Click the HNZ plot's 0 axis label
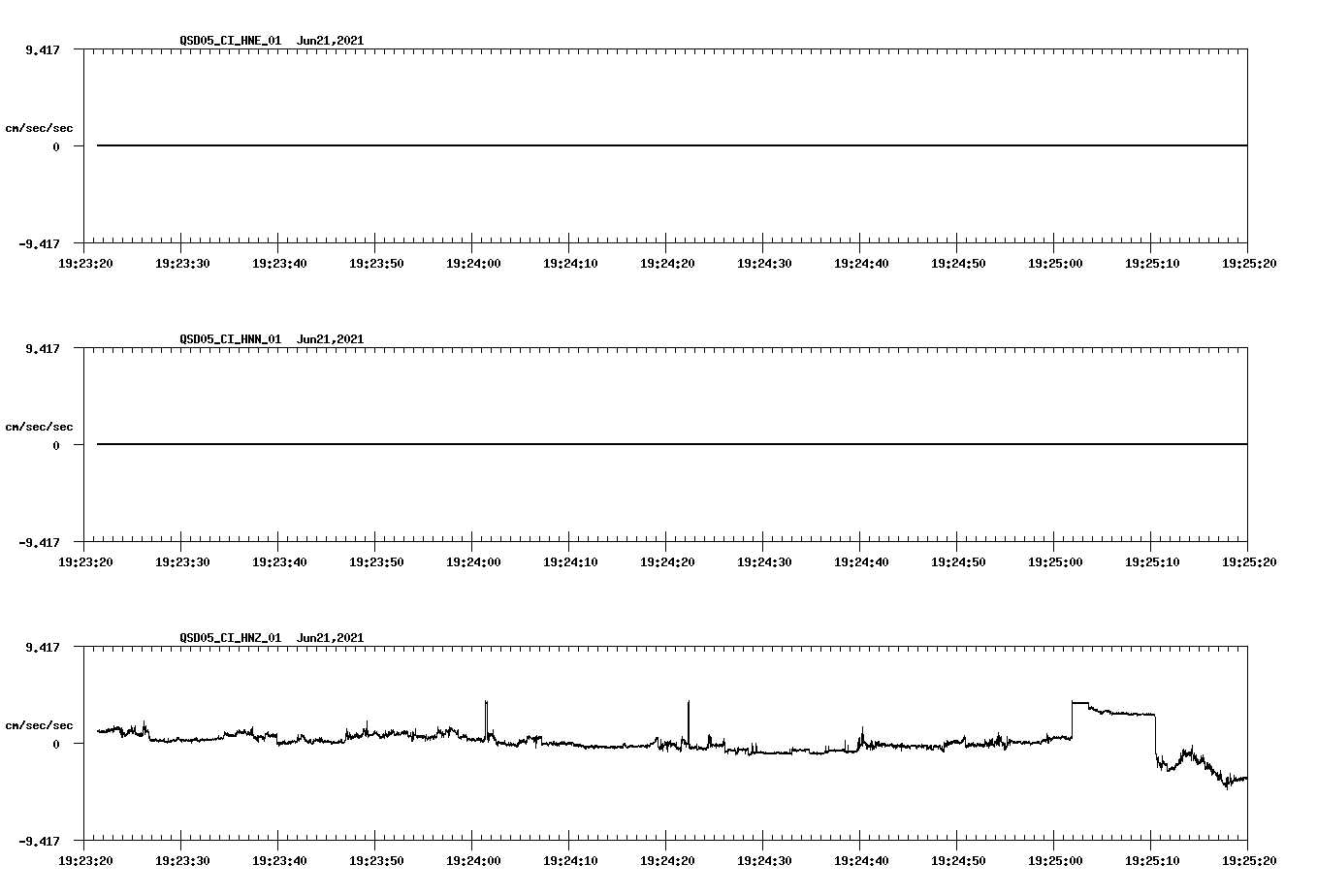Image resolution: width=1317 pixels, height=896 pixels. point(56,744)
